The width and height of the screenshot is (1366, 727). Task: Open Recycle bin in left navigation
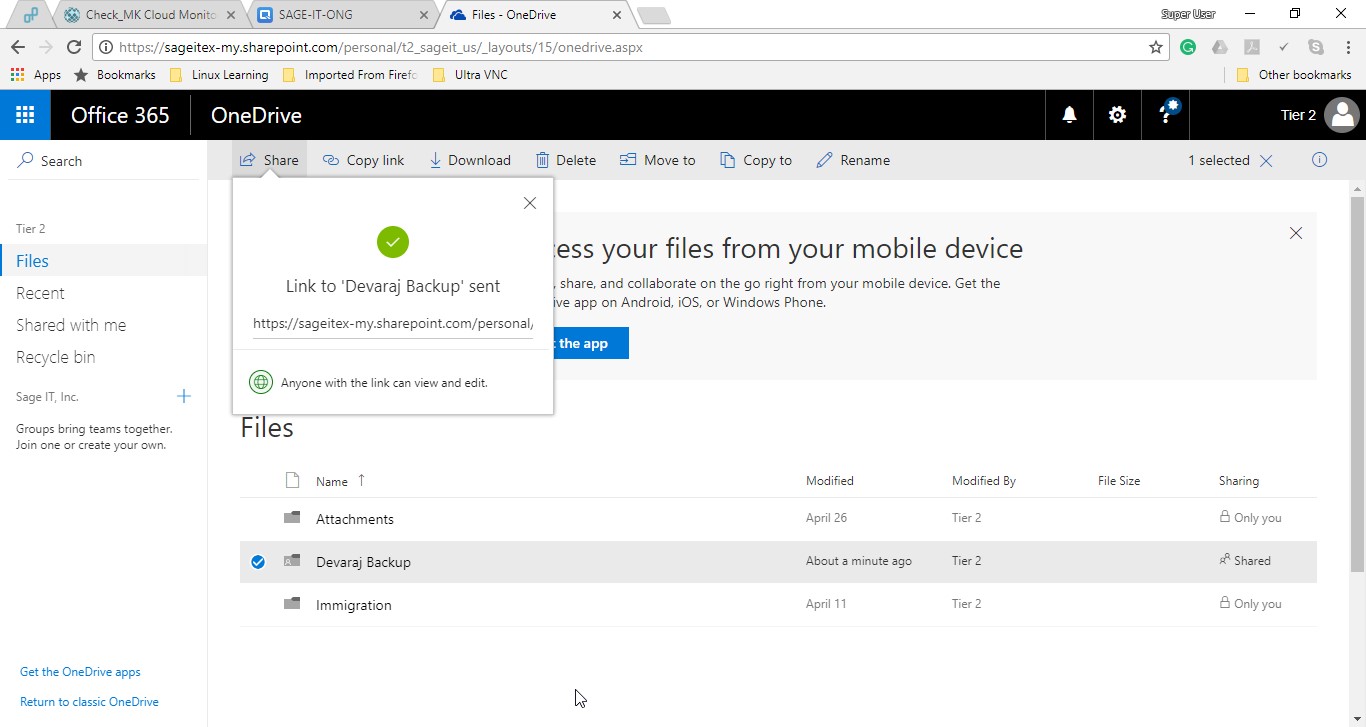click(56, 357)
